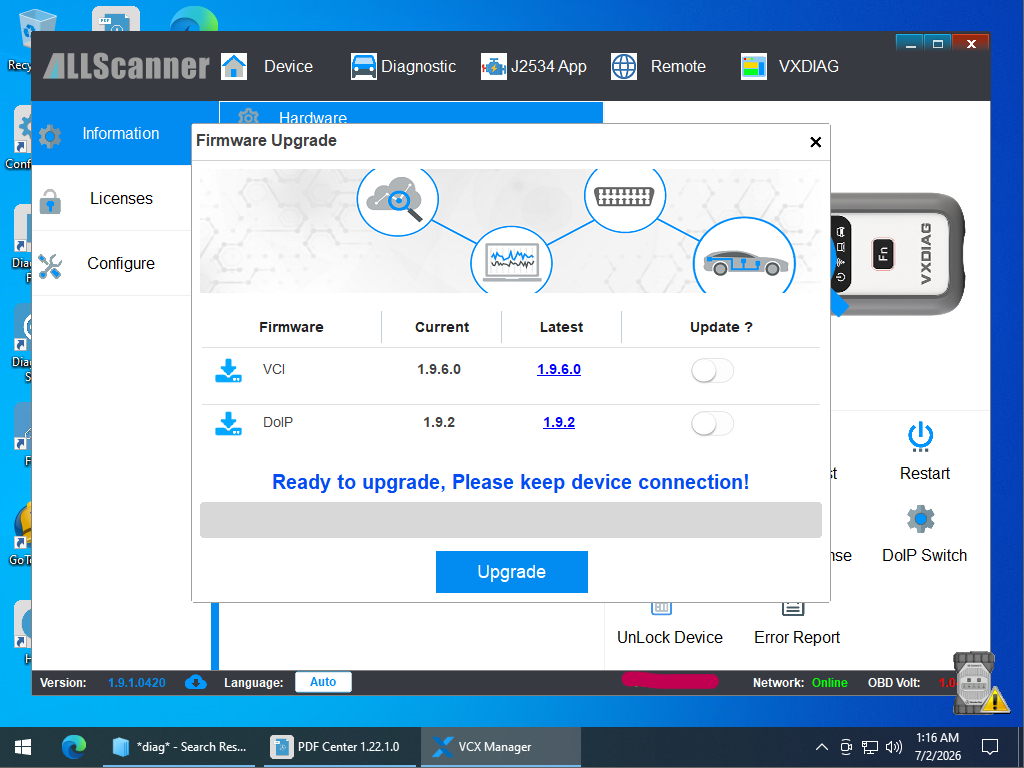Viewport: 1024px width, 768px height.
Task: Click the Information gear icon
Action: (x=50, y=136)
